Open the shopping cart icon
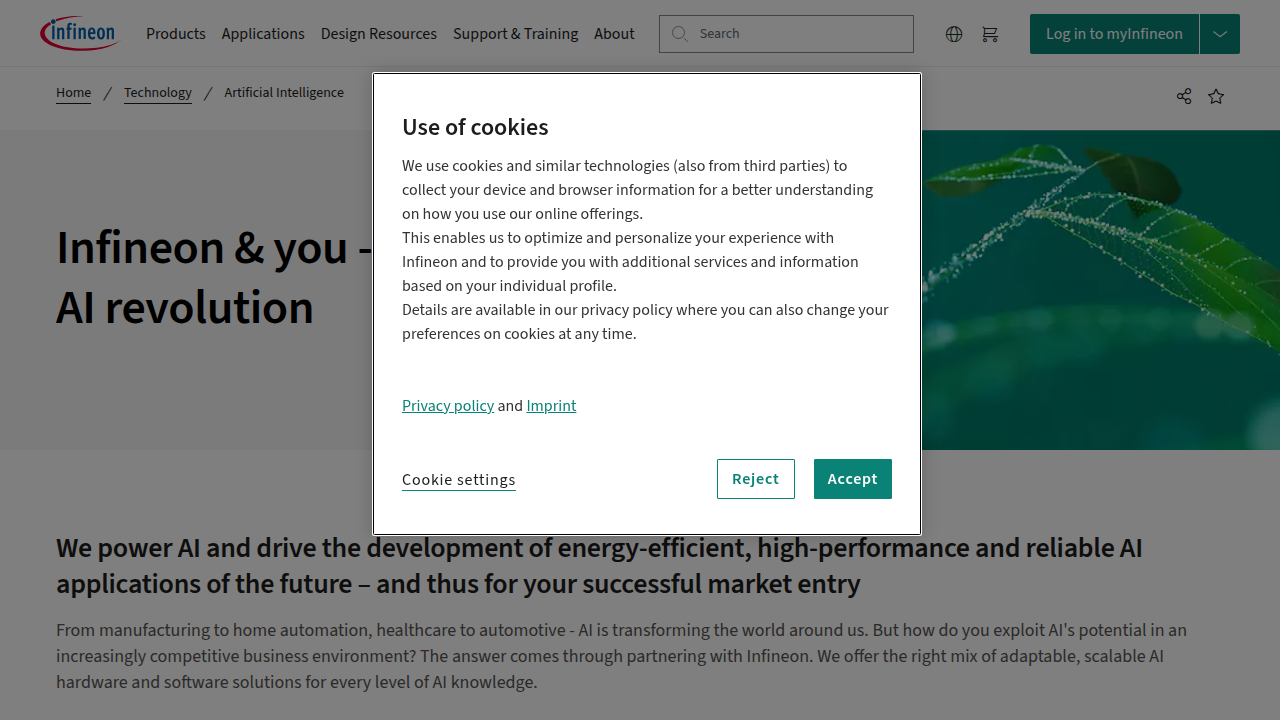Viewport: 1280px width, 720px height. pos(990,34)
